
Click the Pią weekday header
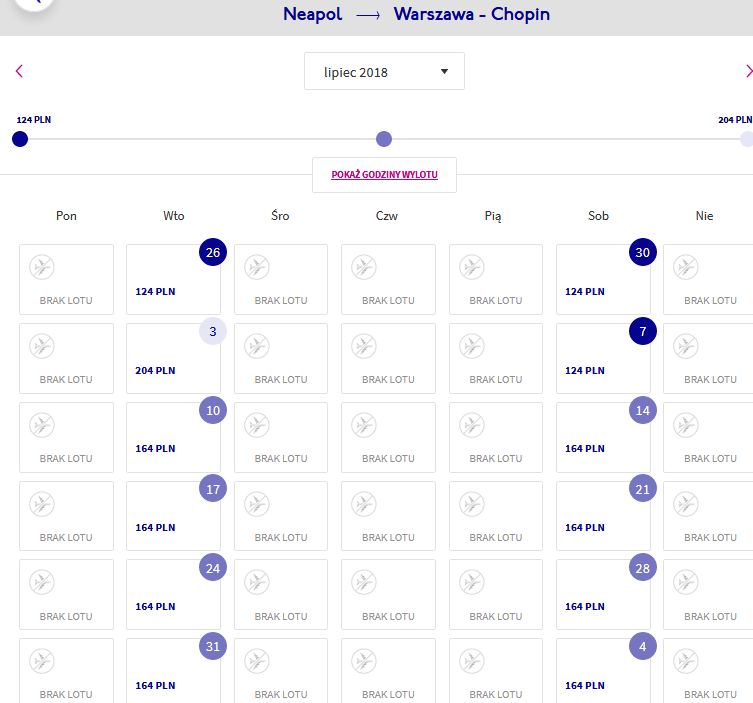[x=493, y=216]
